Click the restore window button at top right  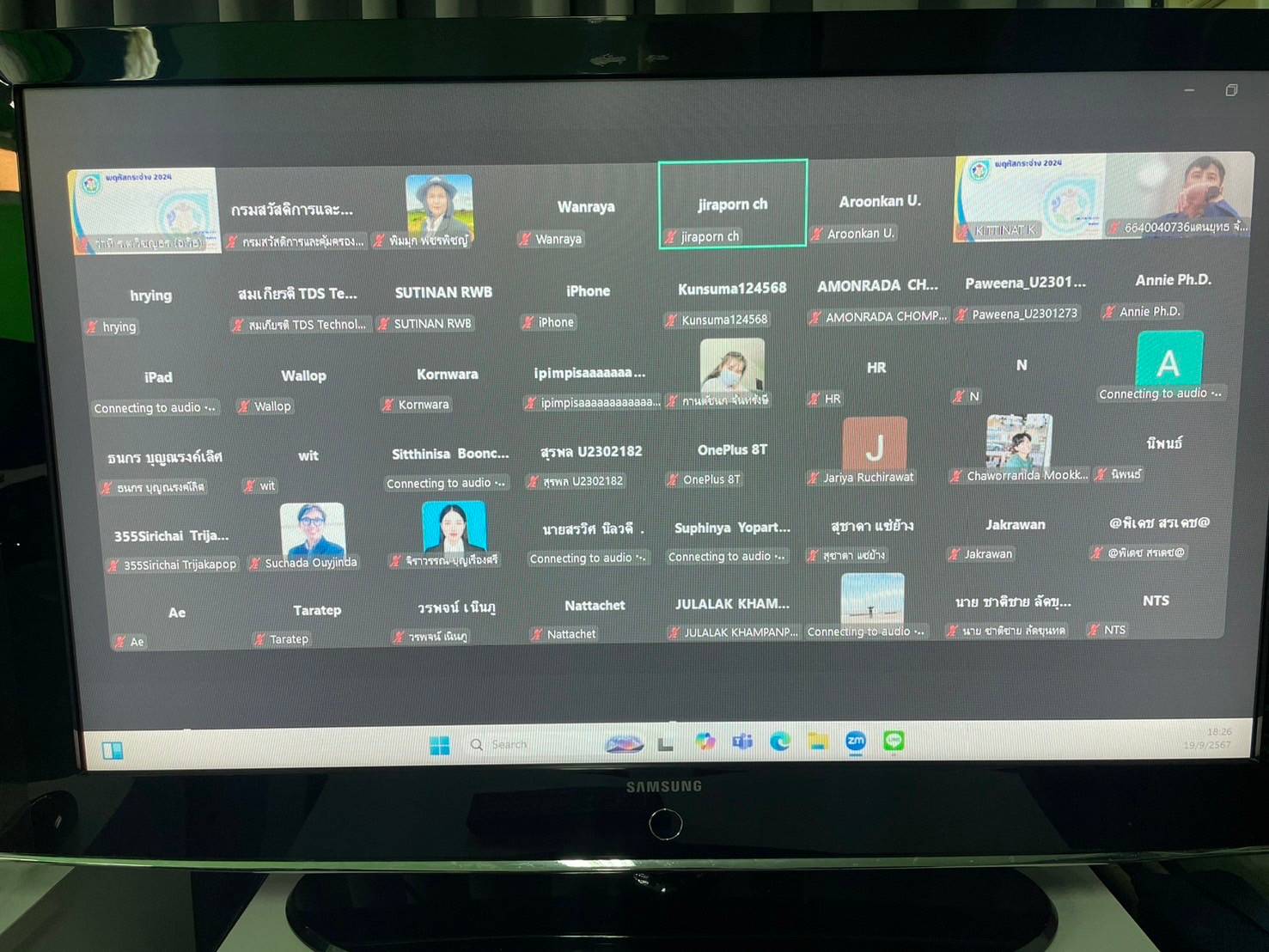[x=1231, y=90]
